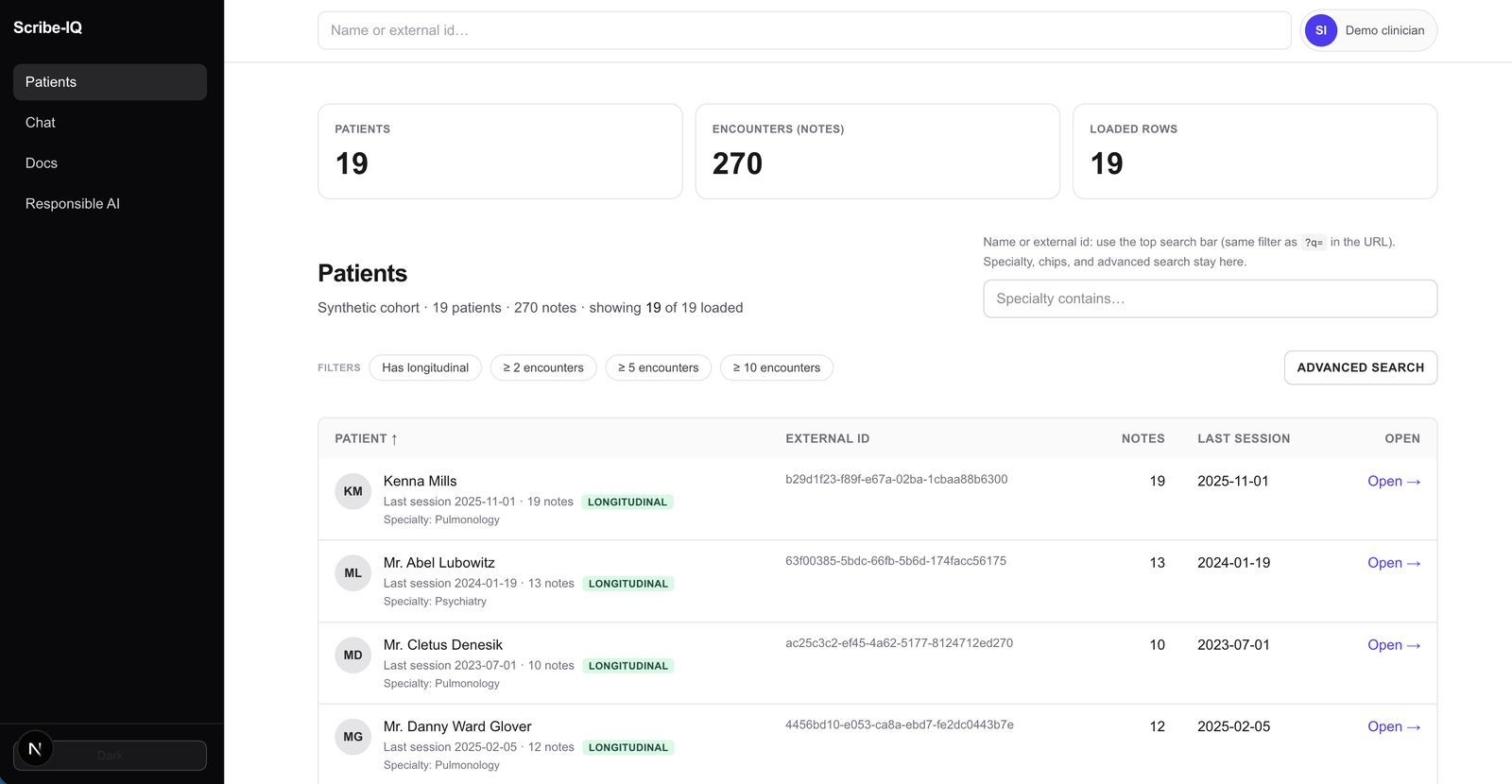1512x784 pixels.
Task: Click the patient name Kenna Mills
Action: [x=420, y=481]
